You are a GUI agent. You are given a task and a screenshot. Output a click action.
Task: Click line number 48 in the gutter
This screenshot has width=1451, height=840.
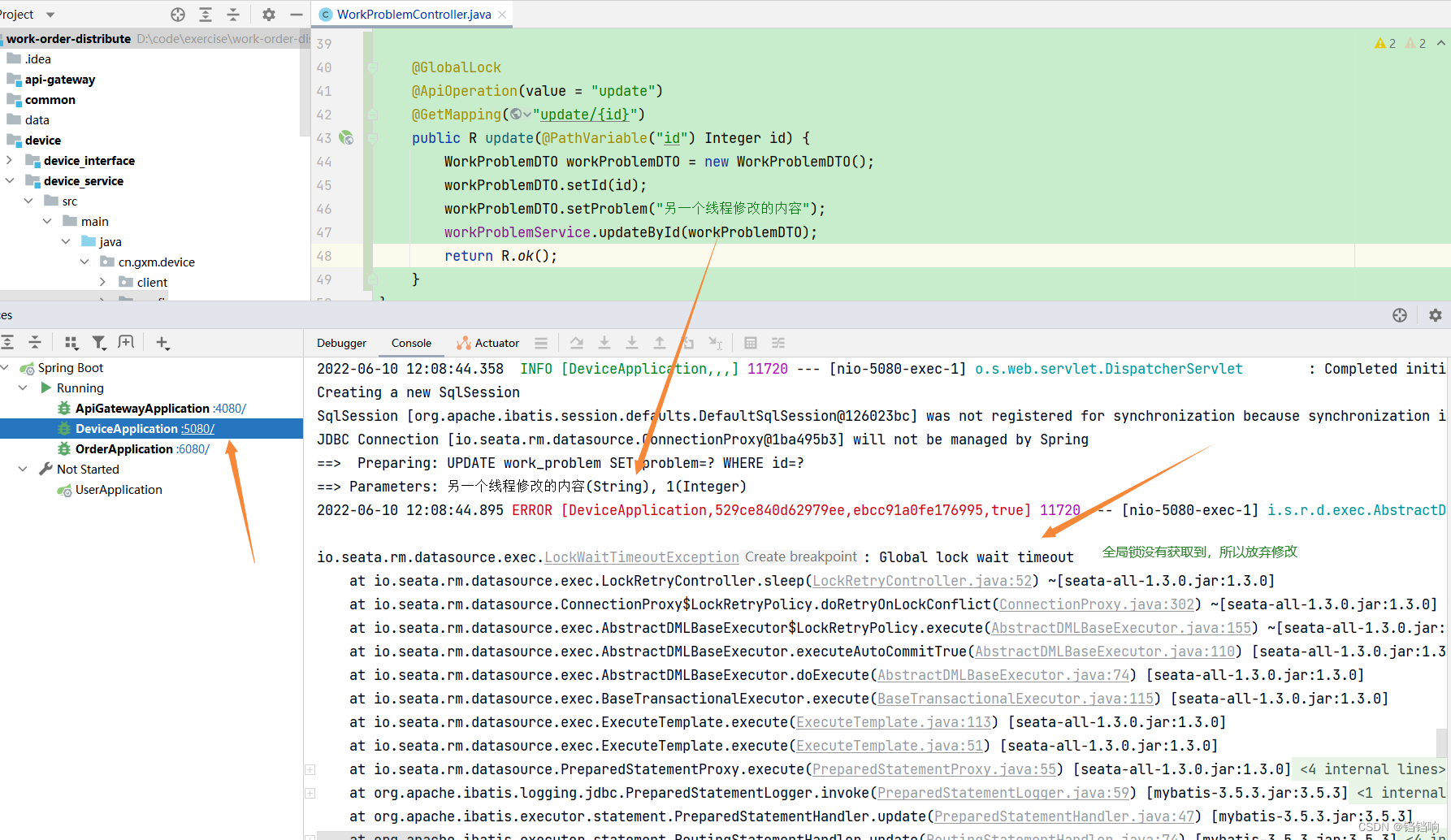[x=324, y=256]
